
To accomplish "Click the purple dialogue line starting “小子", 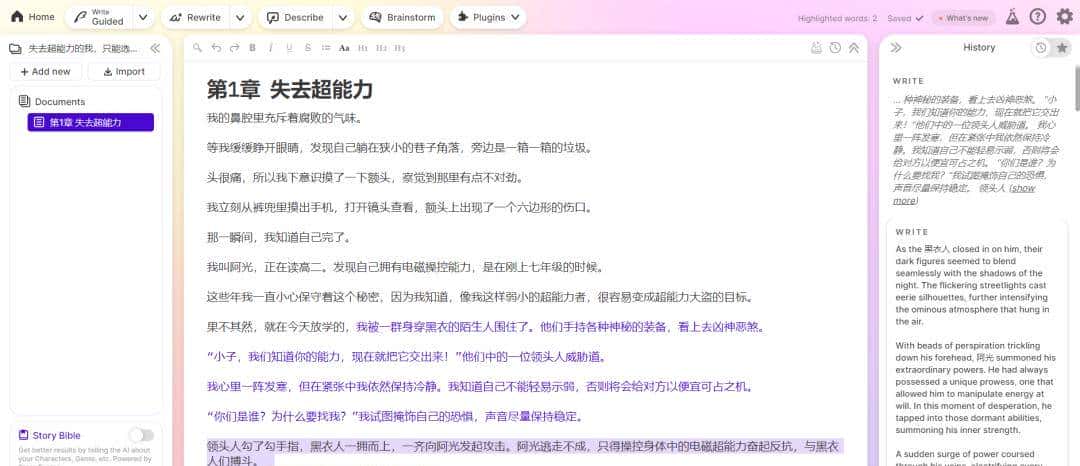I will pyautogui.click(x=406, y=357).
